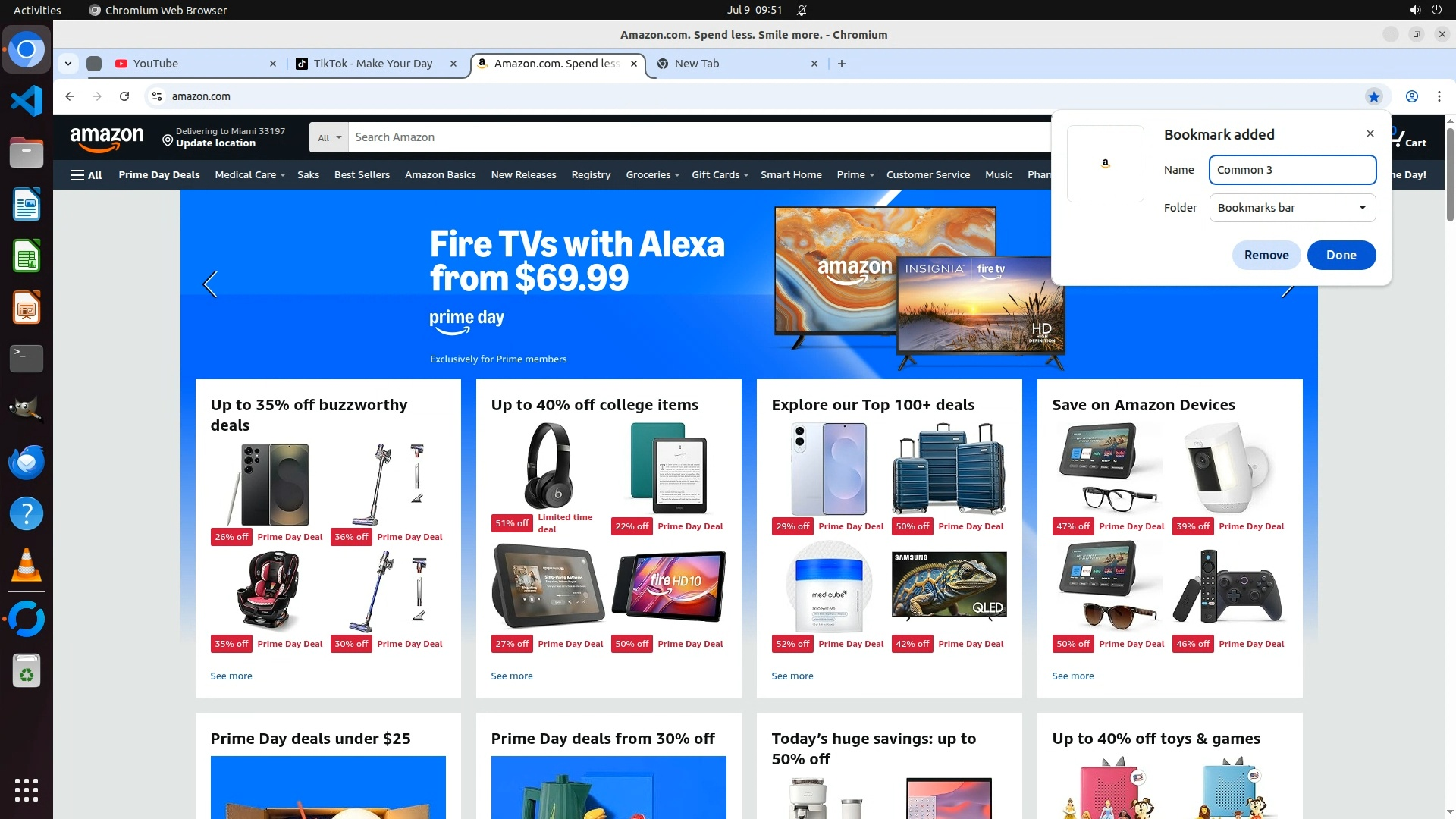1456x819 pixels.
Task: Expand the Folder dropdown Bookmarks bar
Action: pyautogui.click(x=1292, y=208)
